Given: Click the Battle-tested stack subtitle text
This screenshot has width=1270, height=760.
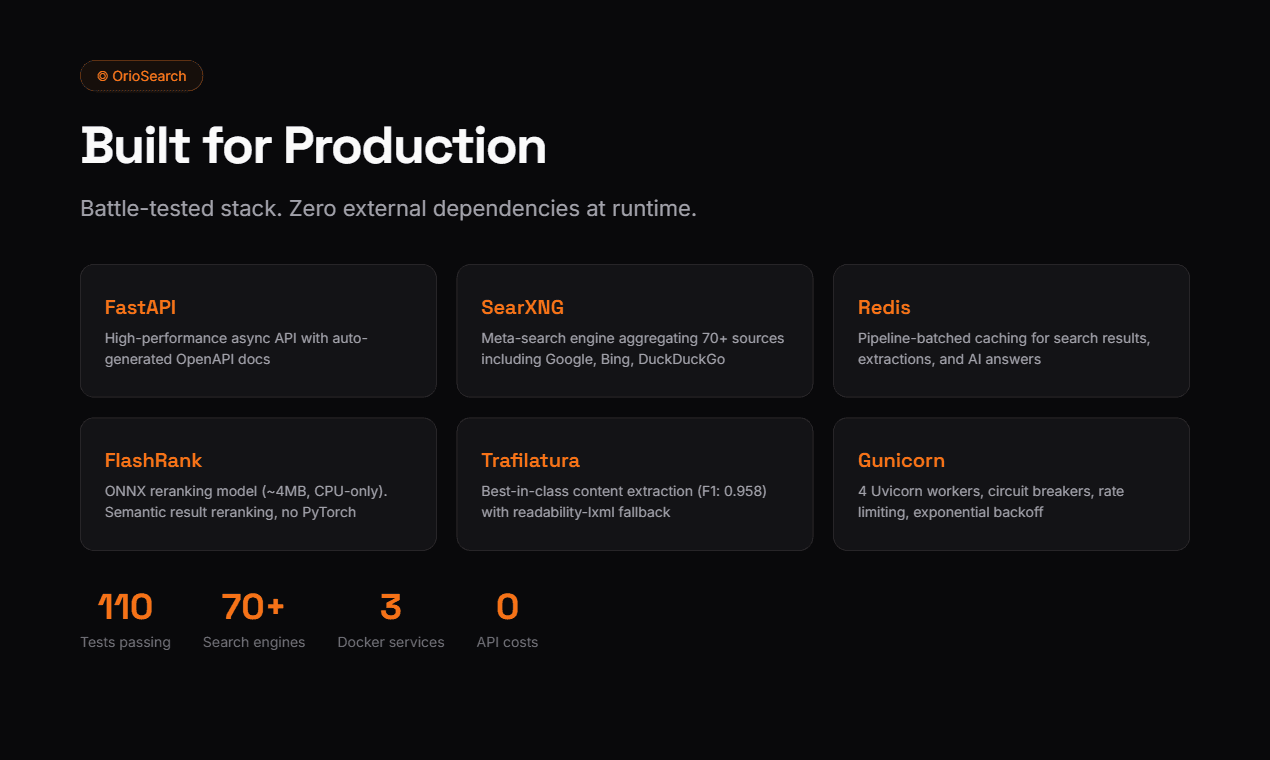Looking at the screenshot, I should (388, 209).
